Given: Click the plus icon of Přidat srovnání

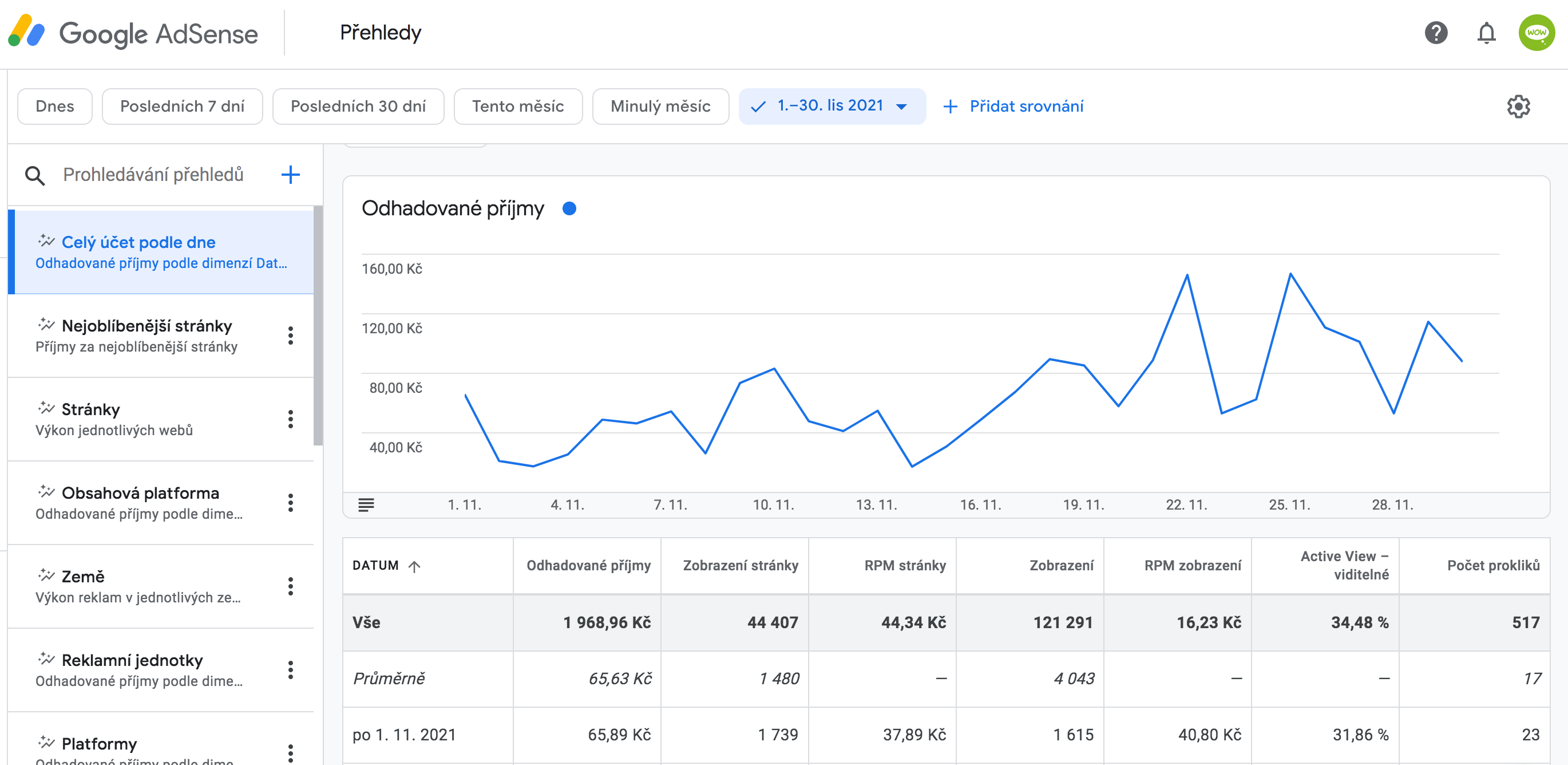Looking at the screenshot, I should click(950, 107).
